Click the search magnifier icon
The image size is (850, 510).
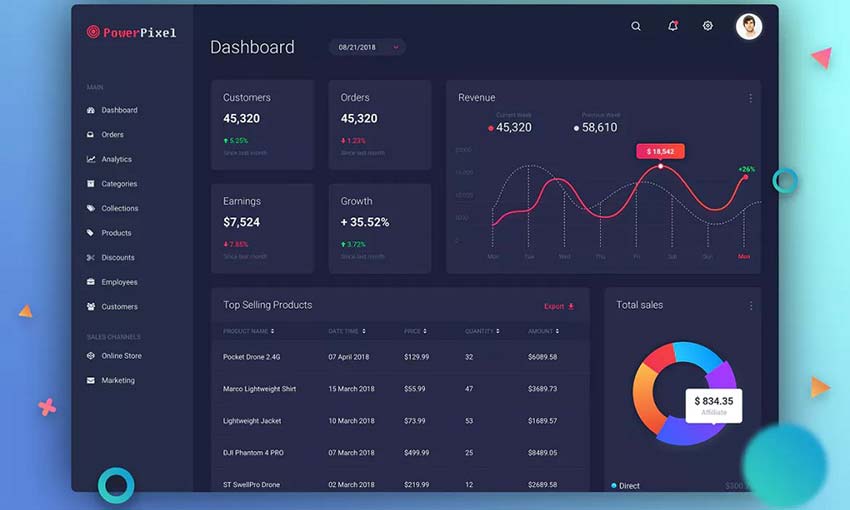coord(636,26)
